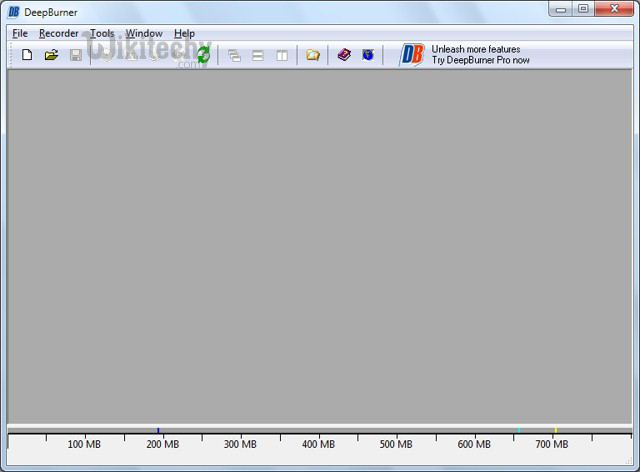Click the 700 MB label on the ruler
This screenshot has width=640, height=472.
pyautogui.click(x=552, y=444)
